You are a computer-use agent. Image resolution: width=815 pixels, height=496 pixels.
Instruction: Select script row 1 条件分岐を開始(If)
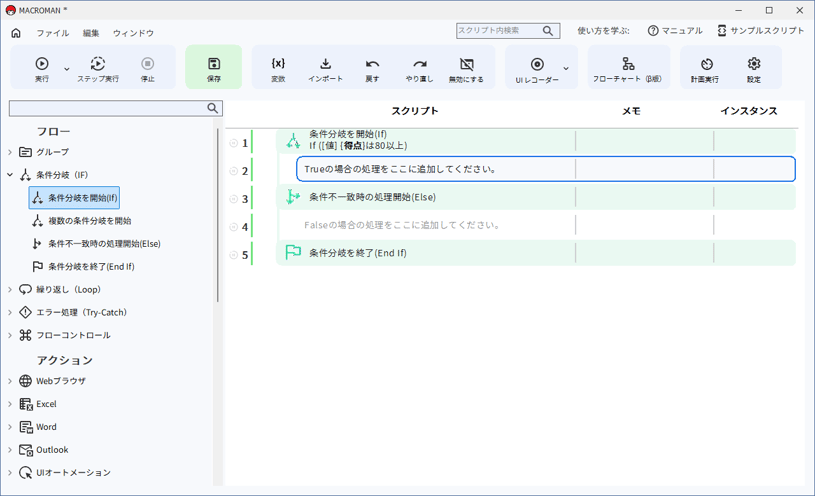point(536,141)
